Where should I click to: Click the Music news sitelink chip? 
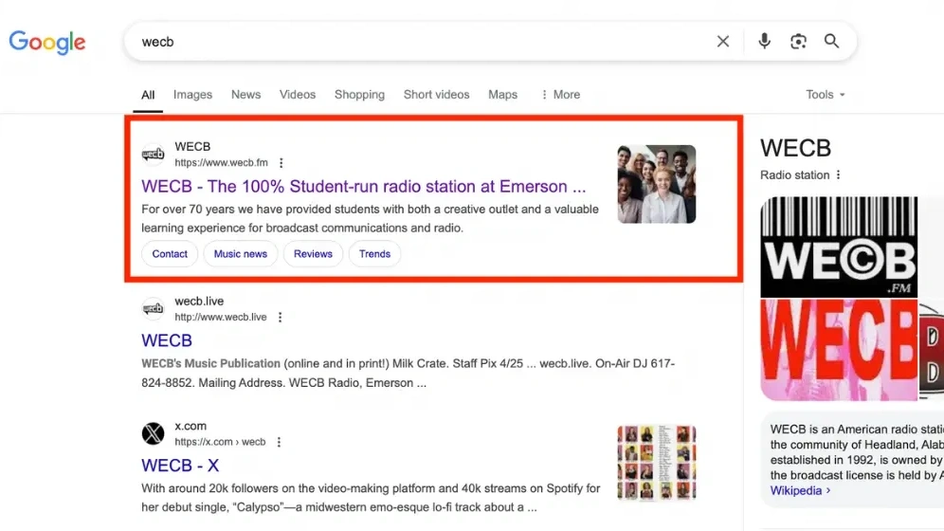point(240,254)
